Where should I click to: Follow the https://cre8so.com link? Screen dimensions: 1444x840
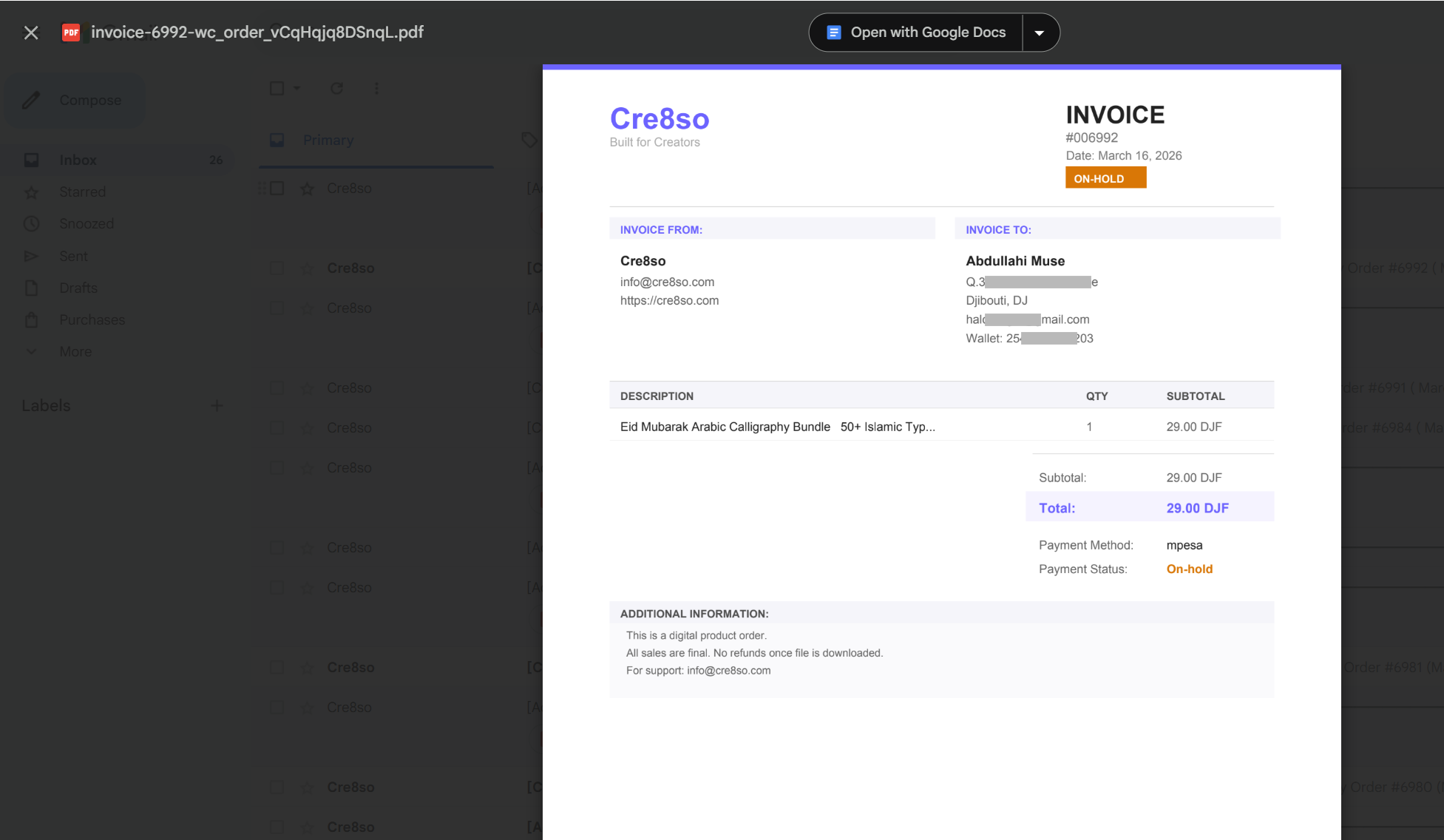(x=670, y=300)
